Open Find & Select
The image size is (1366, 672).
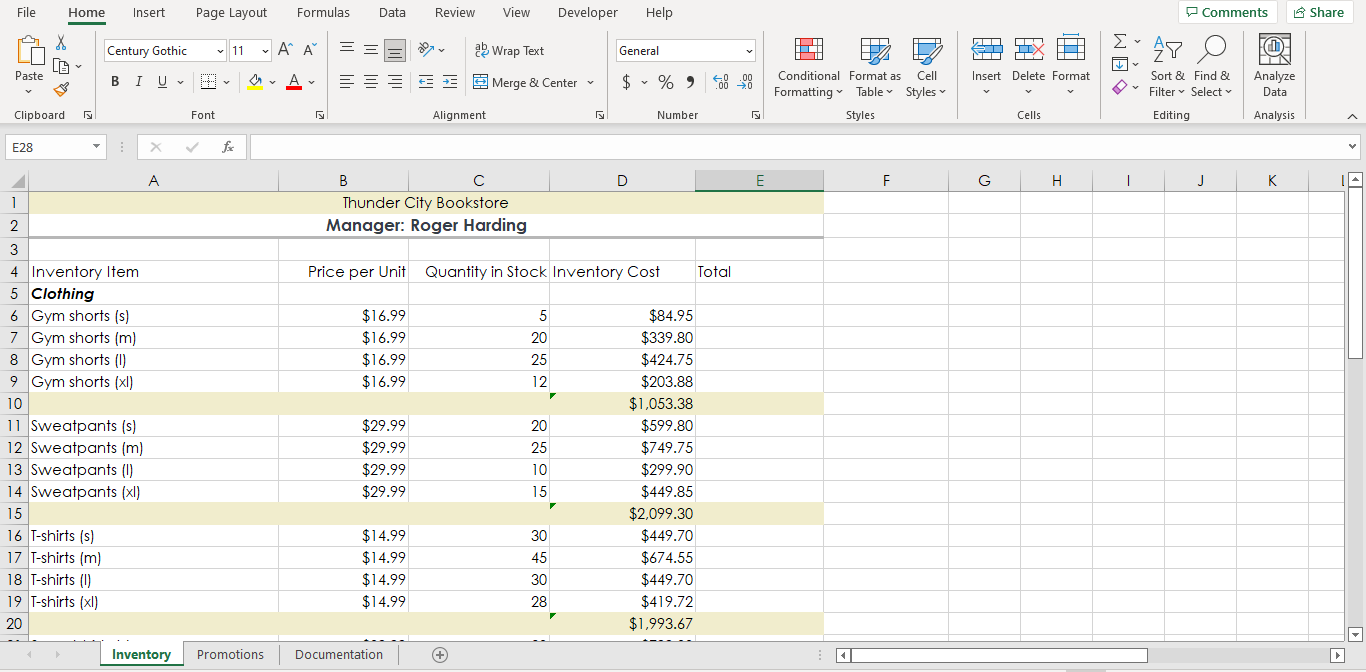[1211, 67]
